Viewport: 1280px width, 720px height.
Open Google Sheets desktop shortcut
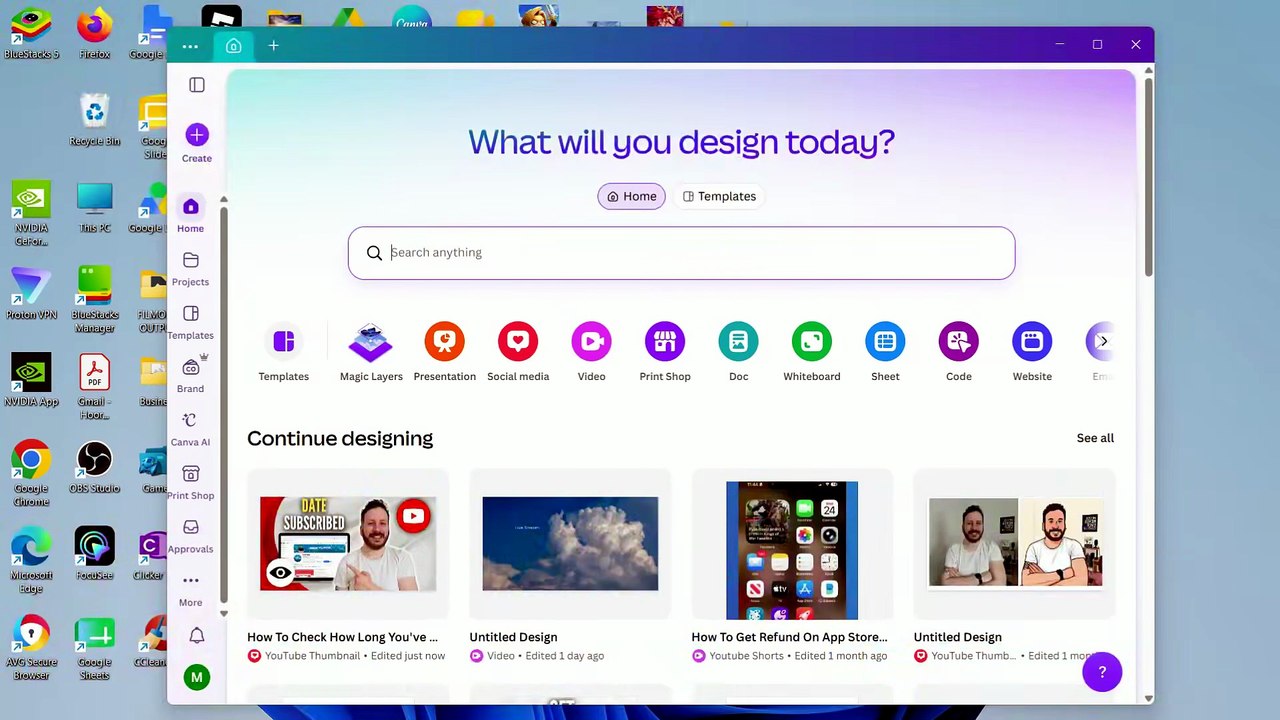pyautogui.click(x=95, y=648)
